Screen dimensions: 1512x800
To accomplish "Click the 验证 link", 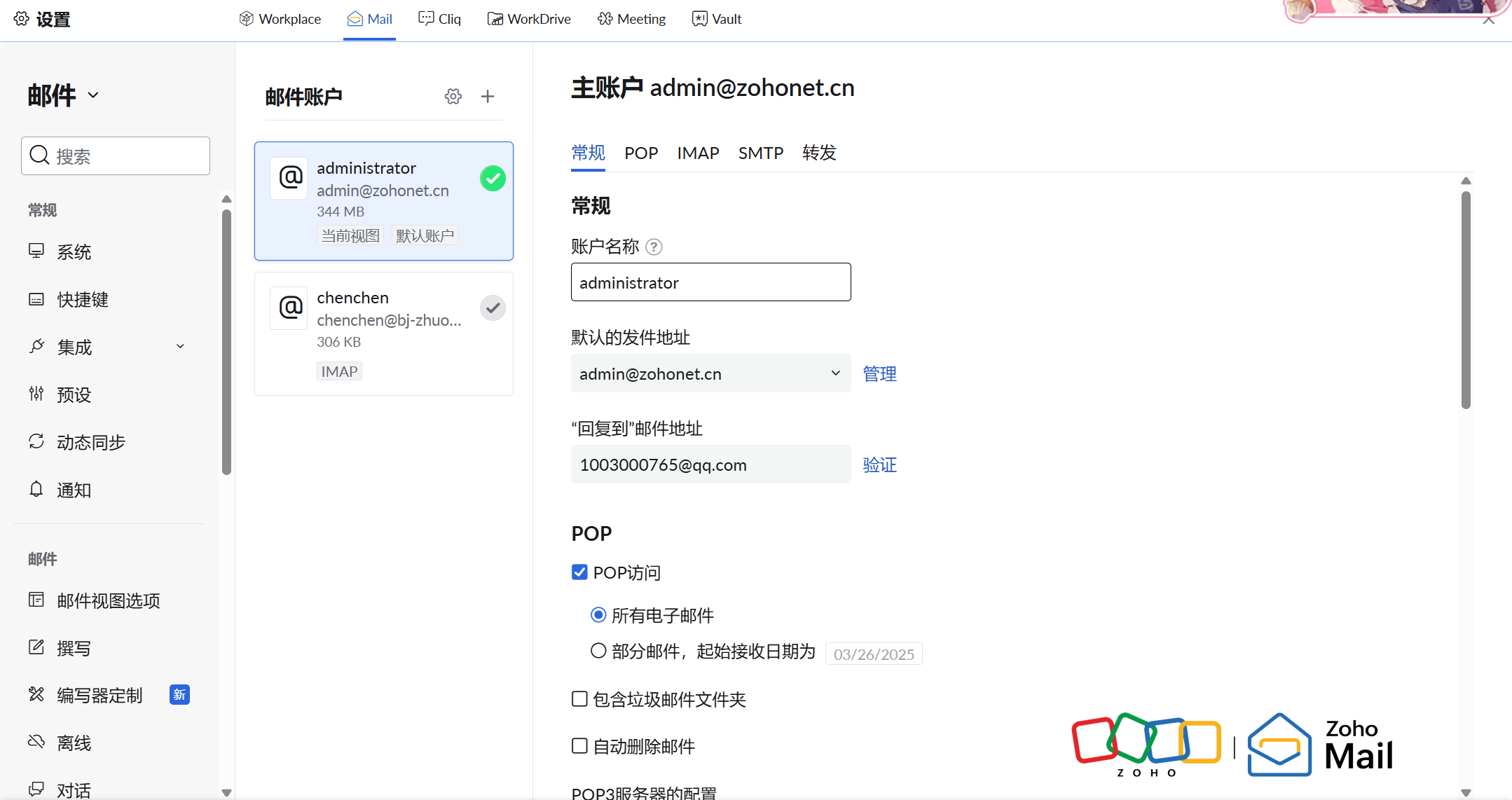I will tap(879, 464).
